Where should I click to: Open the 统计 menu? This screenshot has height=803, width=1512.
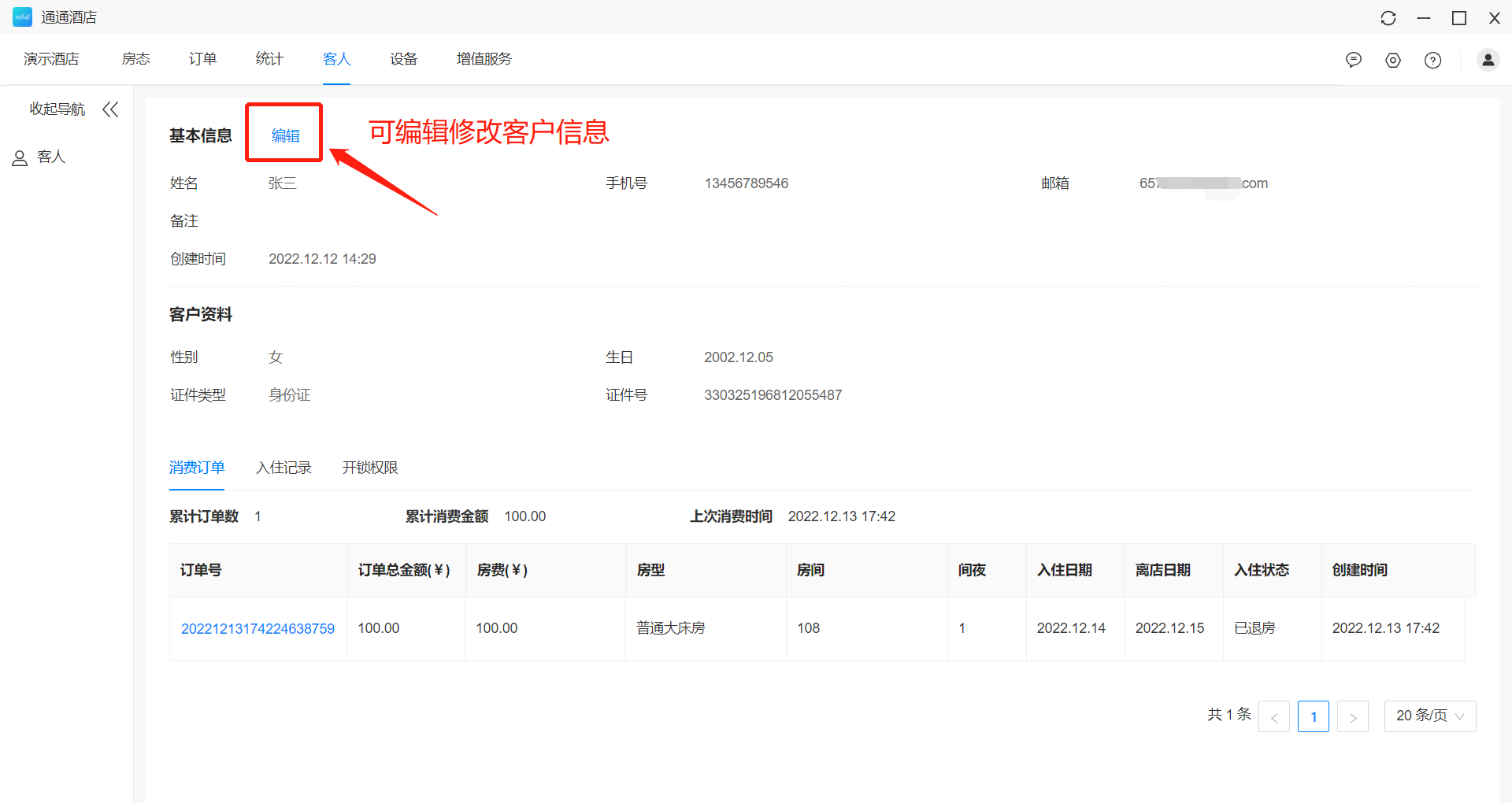[x=269, y=59]
